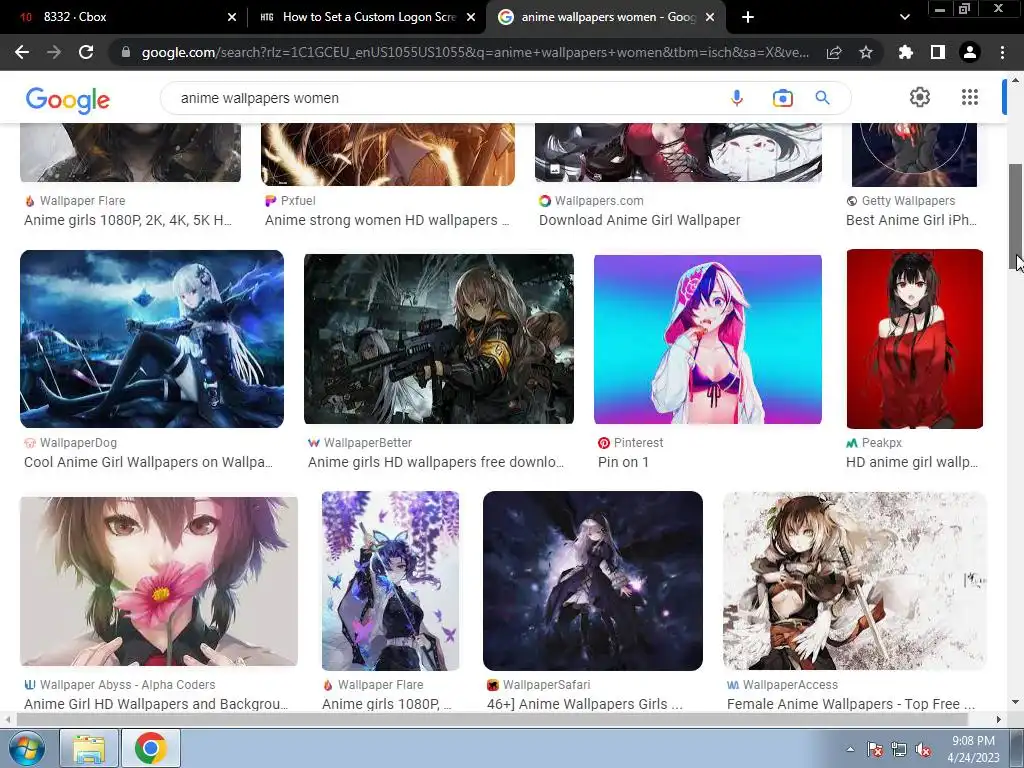The image size is (1024, 768).
Task: Open WallpaperBetter girl with rifle thumbnail
Action: tap(439, 339)
